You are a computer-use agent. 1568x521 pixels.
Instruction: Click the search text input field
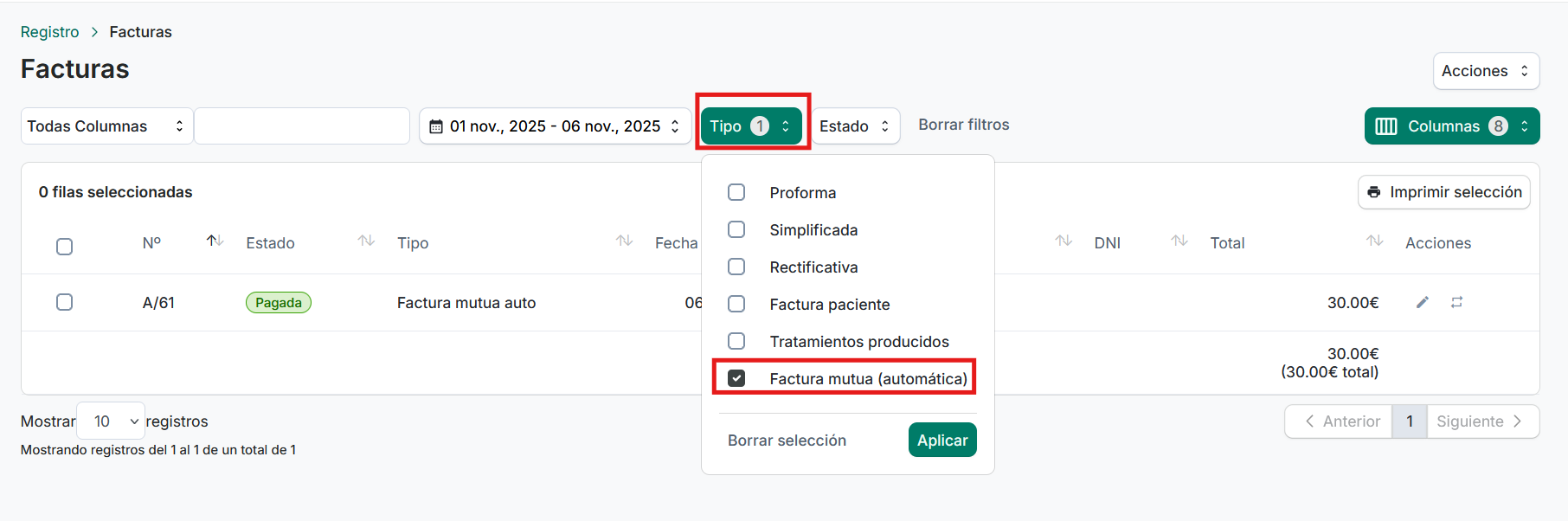coord(302,126)
